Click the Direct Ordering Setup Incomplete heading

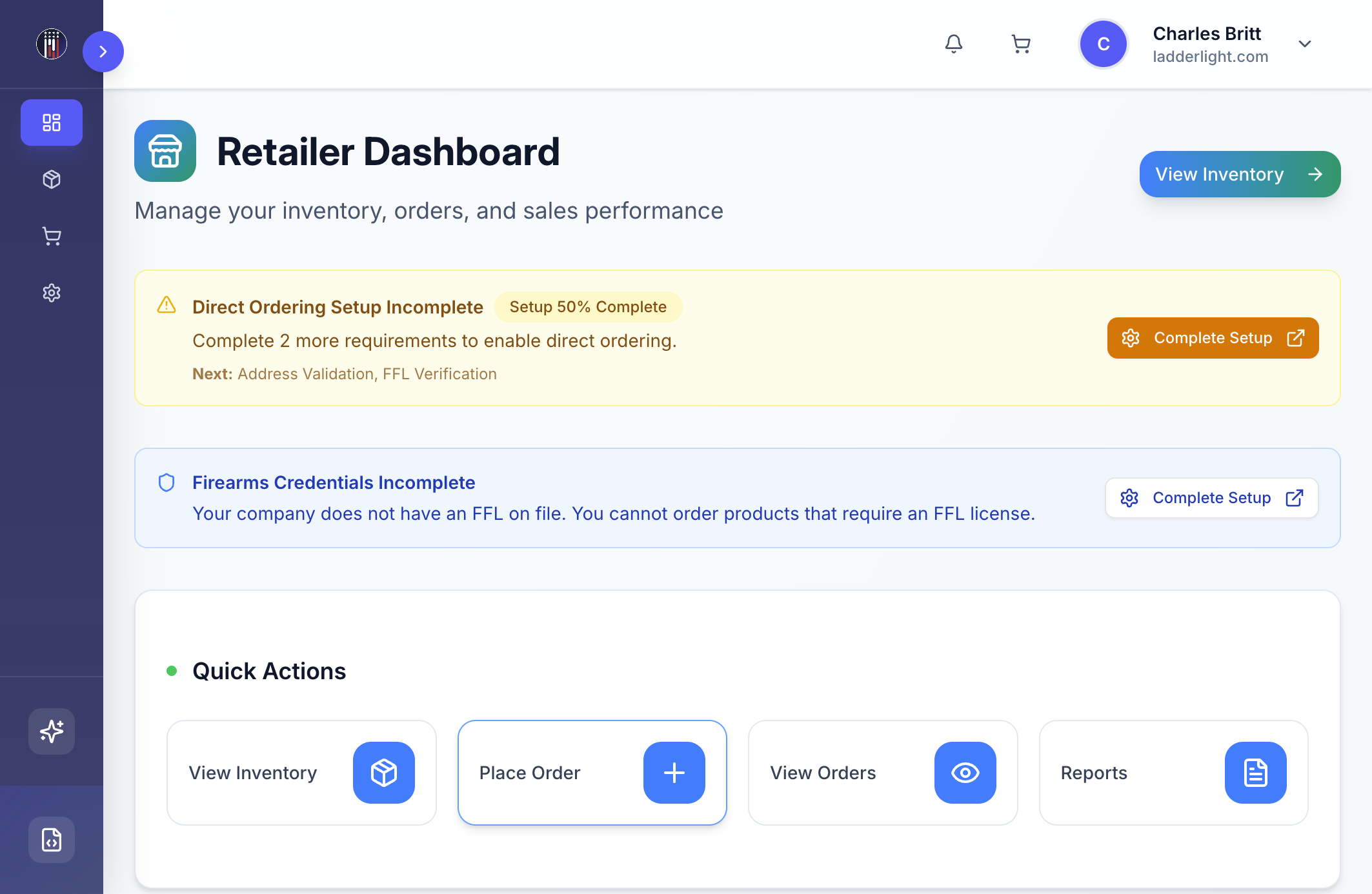[x=338, y=307]
